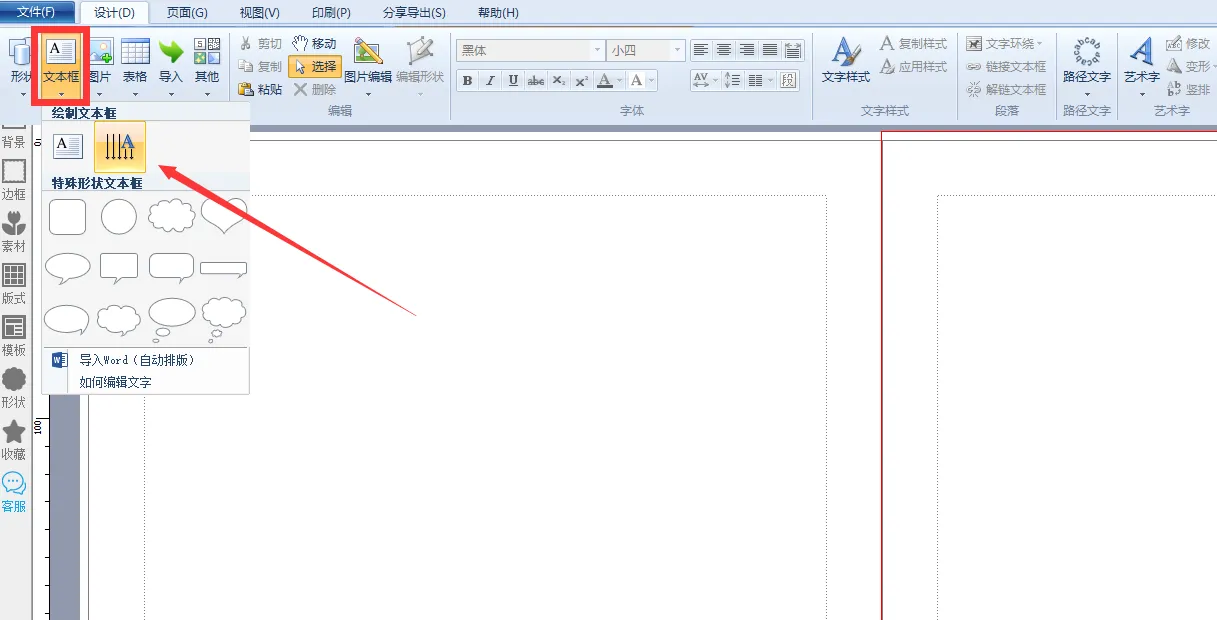This screenshot has width=1217, height=620.
Task: Click 如何编辑文字 how to edit text
Action: (x=115, y=382)
